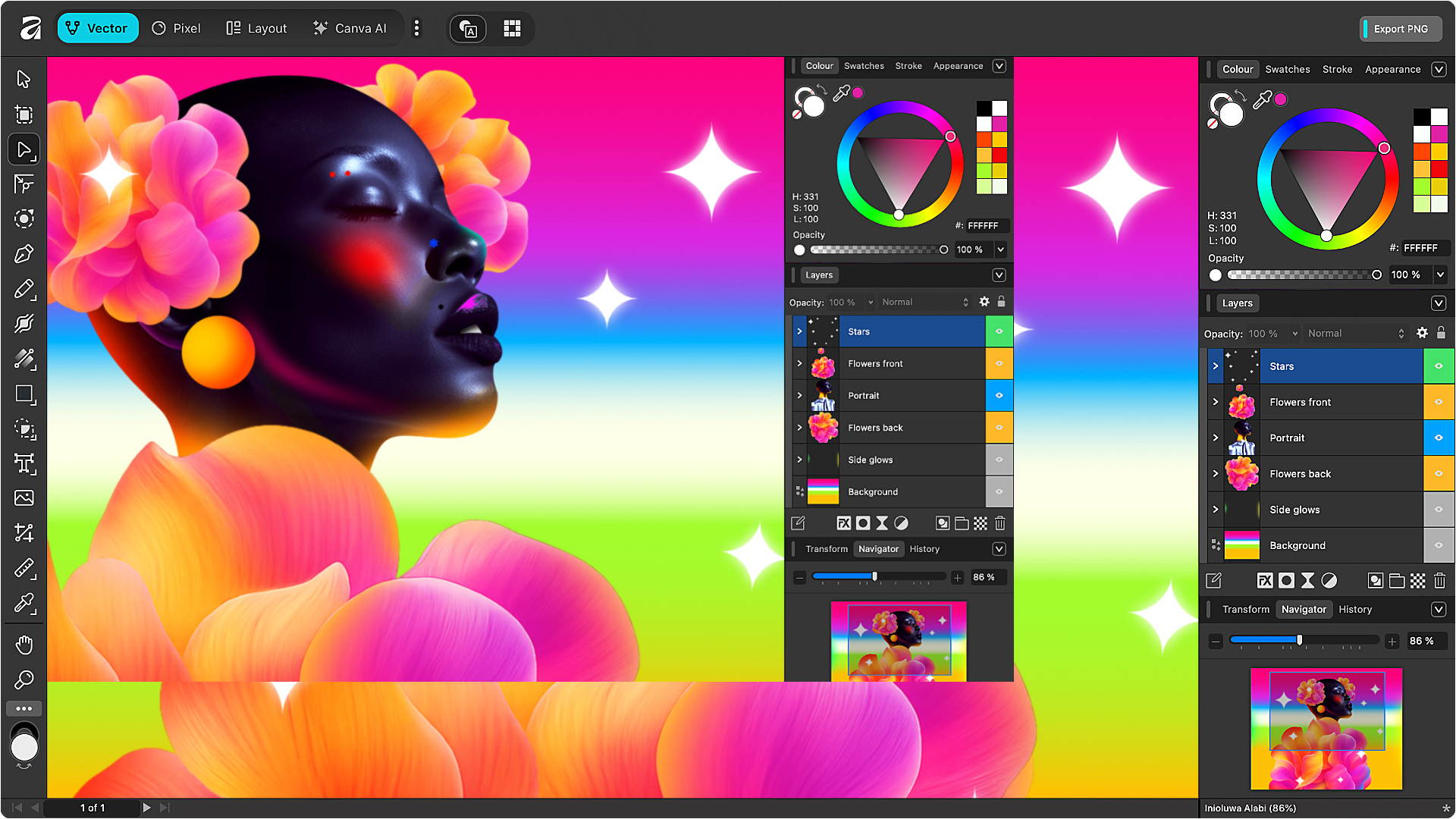This screenshot has height=819, width=1456.
Task: Select the Vector Crop tool
Action: tap(24, 533)
